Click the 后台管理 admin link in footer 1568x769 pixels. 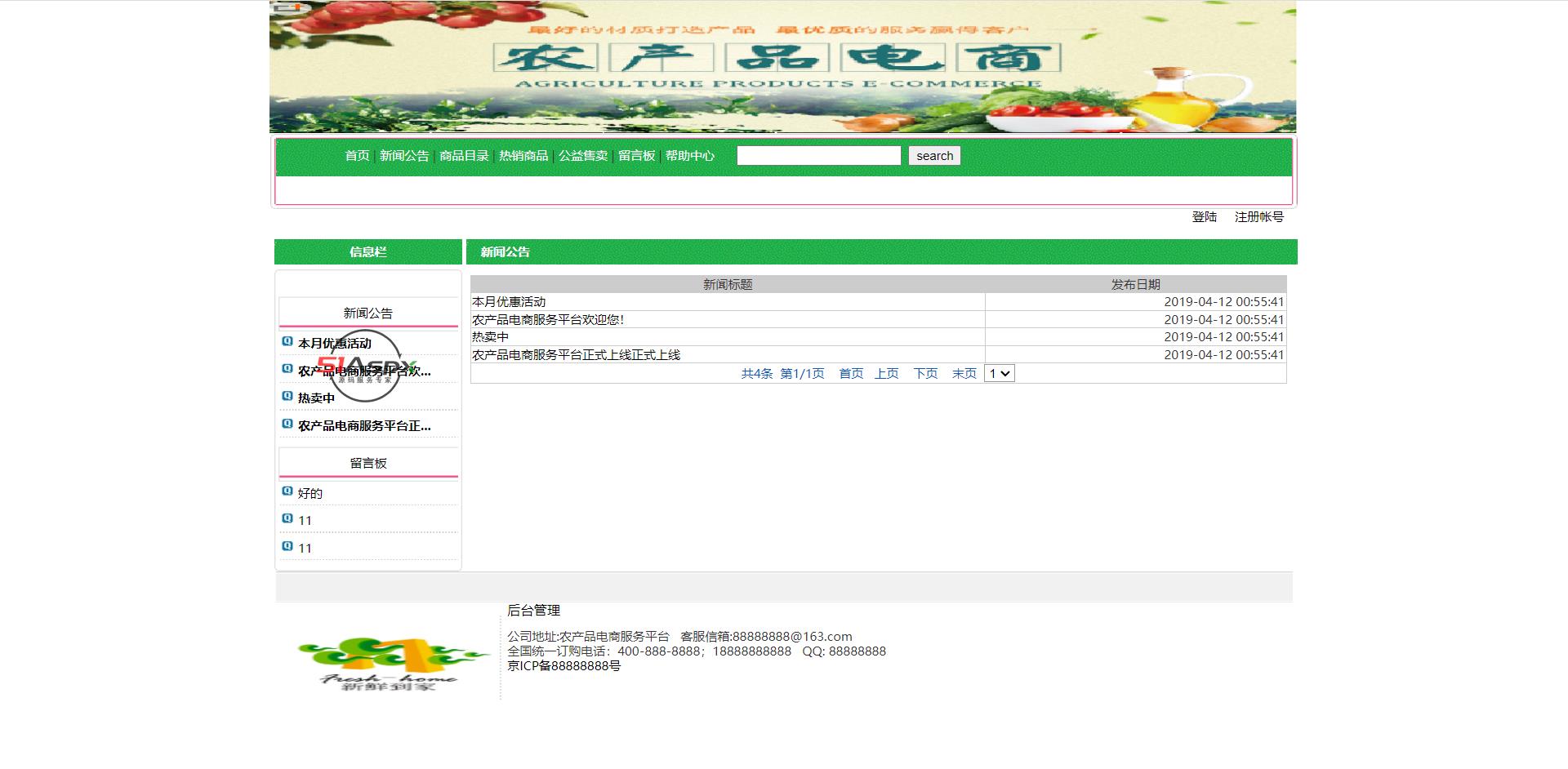pyautogui.click(x=533, y=611)
